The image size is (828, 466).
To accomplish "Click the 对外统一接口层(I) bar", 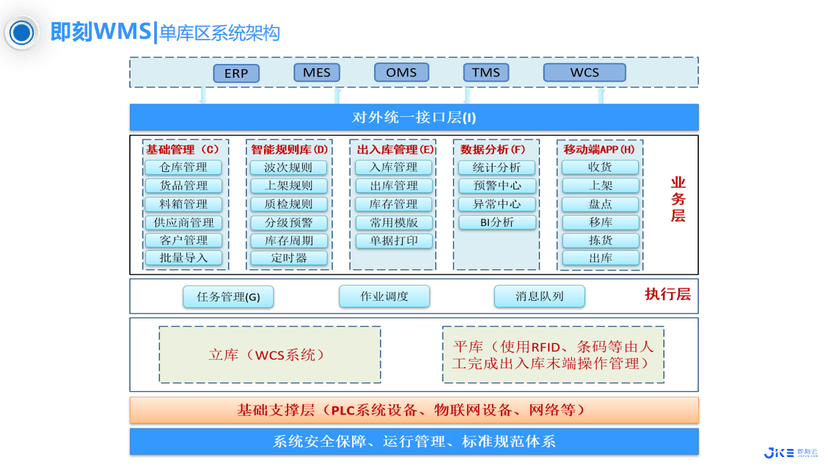I will (414, 117).
